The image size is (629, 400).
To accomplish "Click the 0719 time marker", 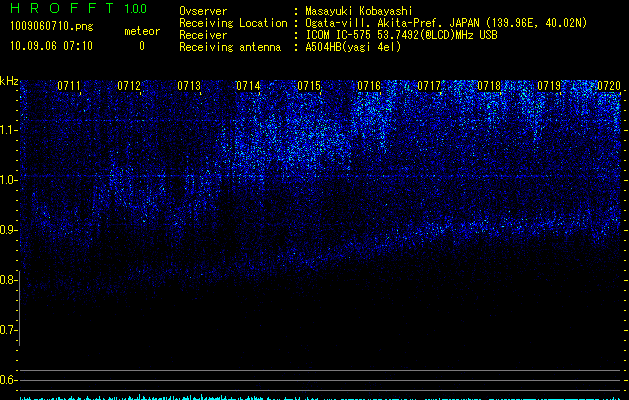I will [549, 85].
